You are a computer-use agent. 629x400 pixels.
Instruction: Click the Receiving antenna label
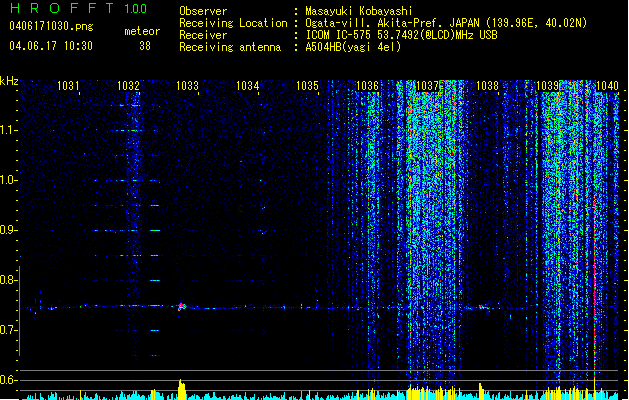[230, 47]
